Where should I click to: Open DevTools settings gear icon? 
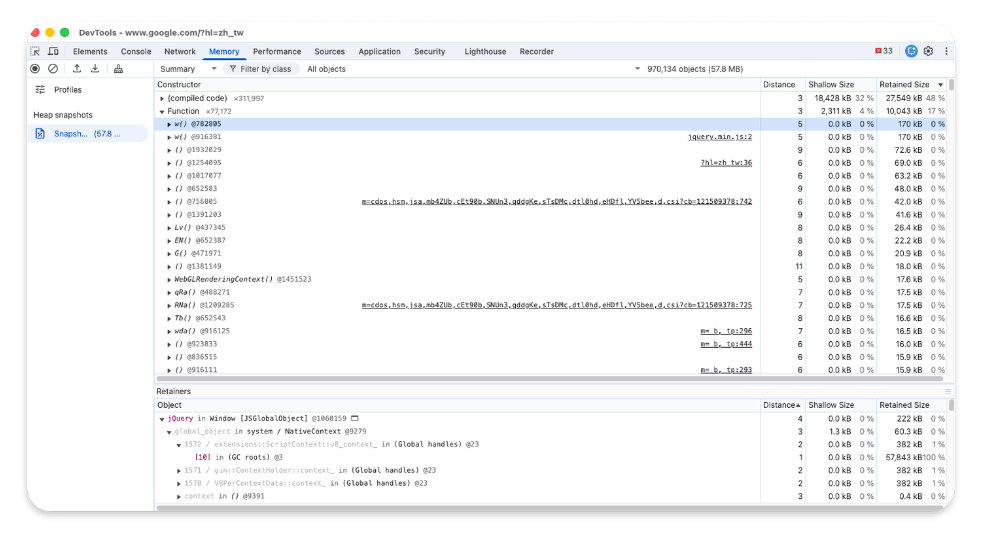coord(928,51)
